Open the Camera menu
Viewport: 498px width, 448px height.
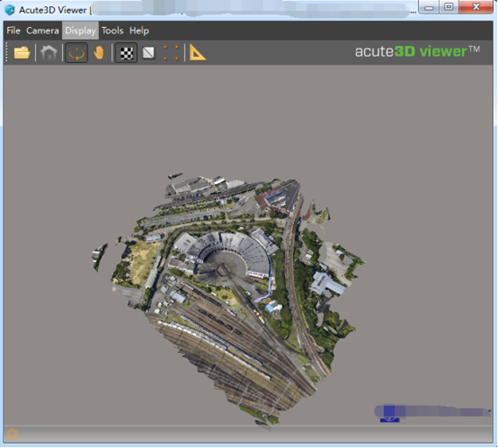pos(43,31)
